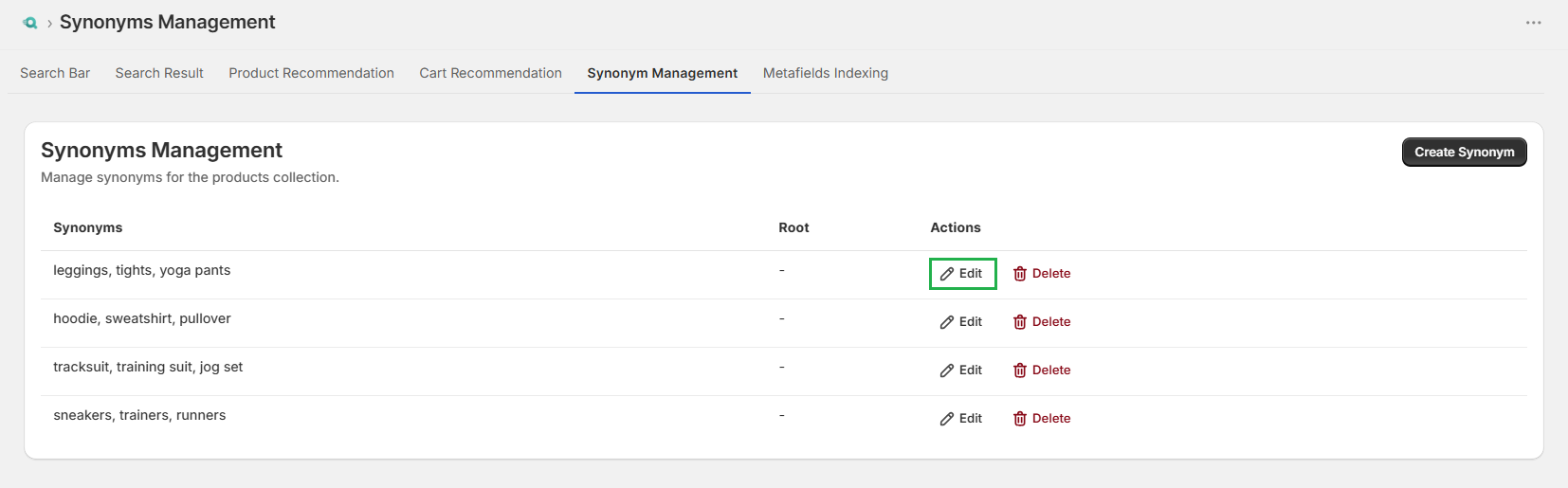Click the Actions column header

tap(956, 227)
